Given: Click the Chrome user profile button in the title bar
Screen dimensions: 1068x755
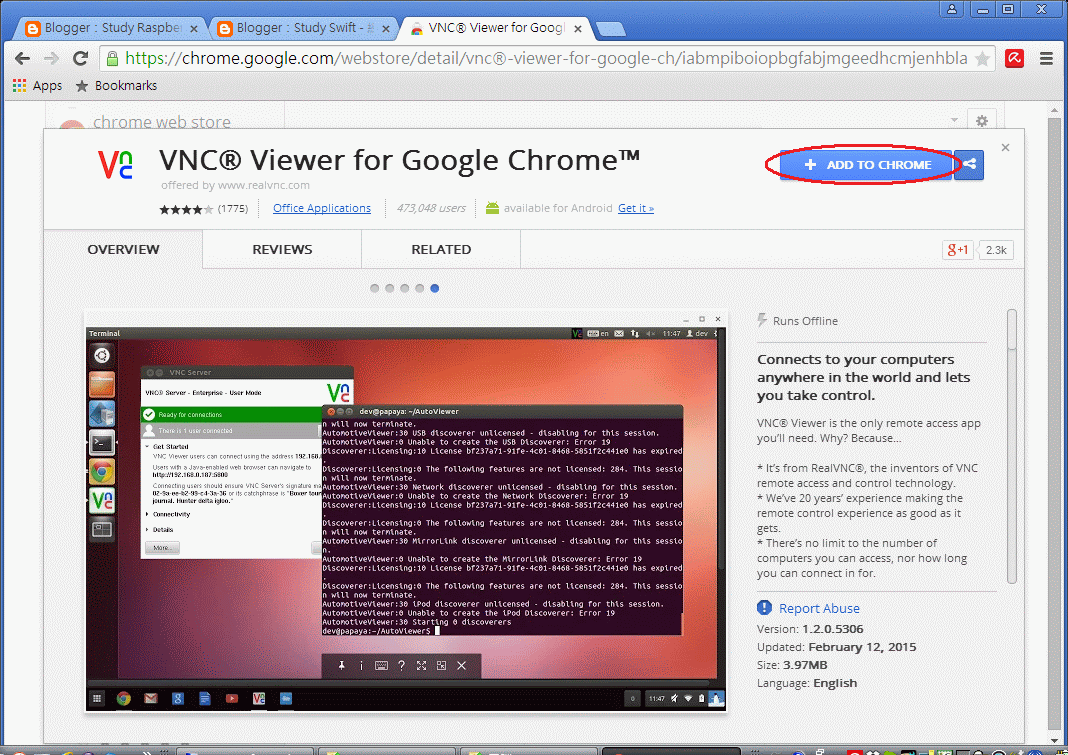Looking at the screenshot, I should tap(952, 10).
